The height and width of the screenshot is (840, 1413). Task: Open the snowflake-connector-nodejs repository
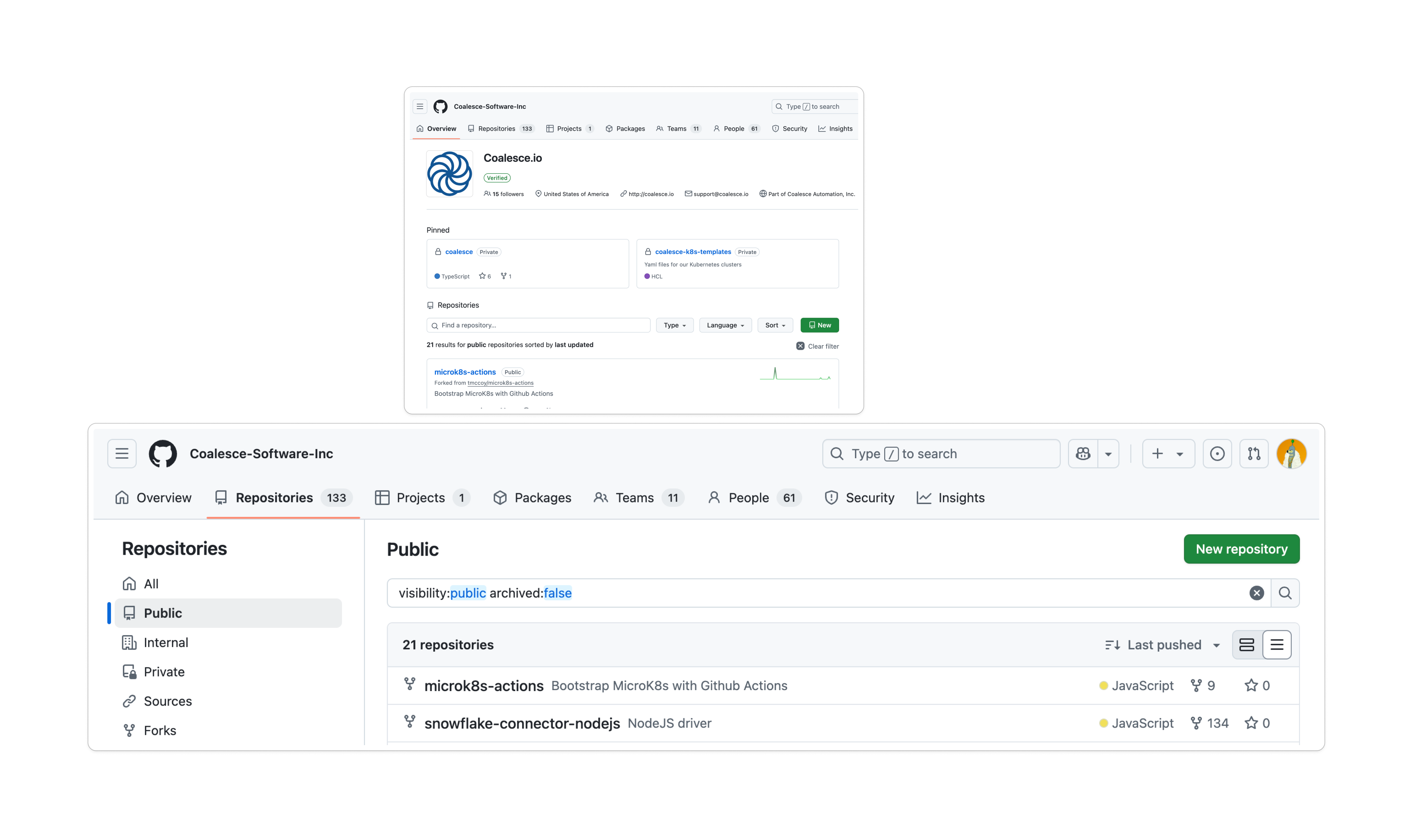point(522,723)
